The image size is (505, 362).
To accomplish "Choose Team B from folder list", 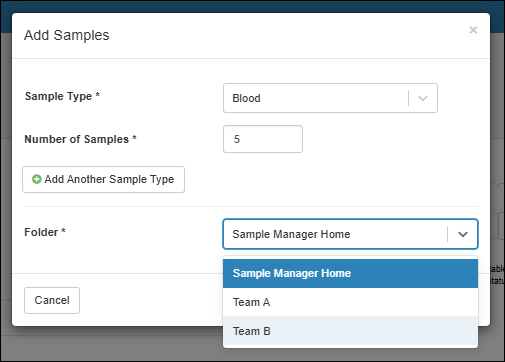I will click(x=350, y=331).
